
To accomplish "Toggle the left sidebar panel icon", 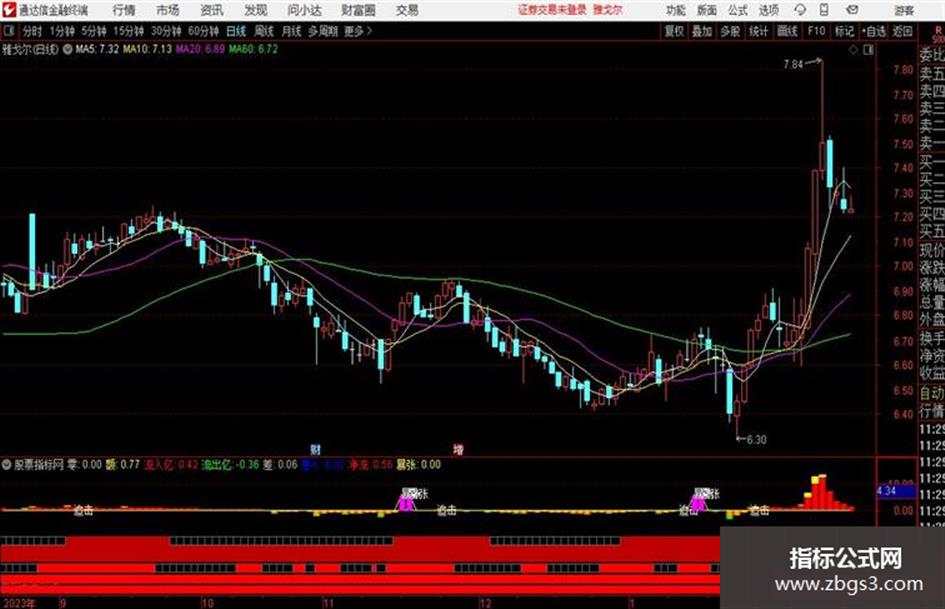I will 8,31.
